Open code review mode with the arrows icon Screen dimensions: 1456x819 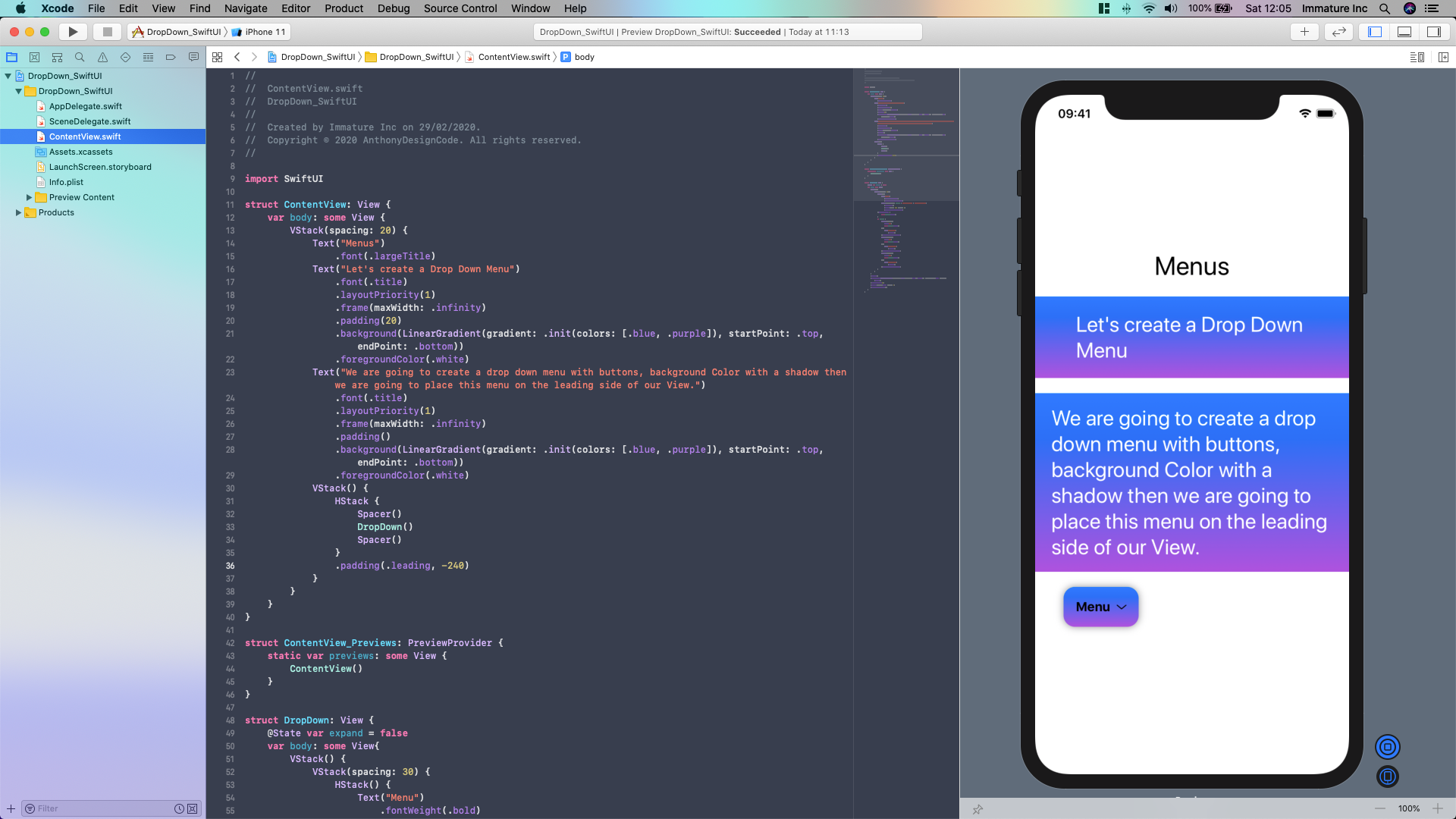1339,32
